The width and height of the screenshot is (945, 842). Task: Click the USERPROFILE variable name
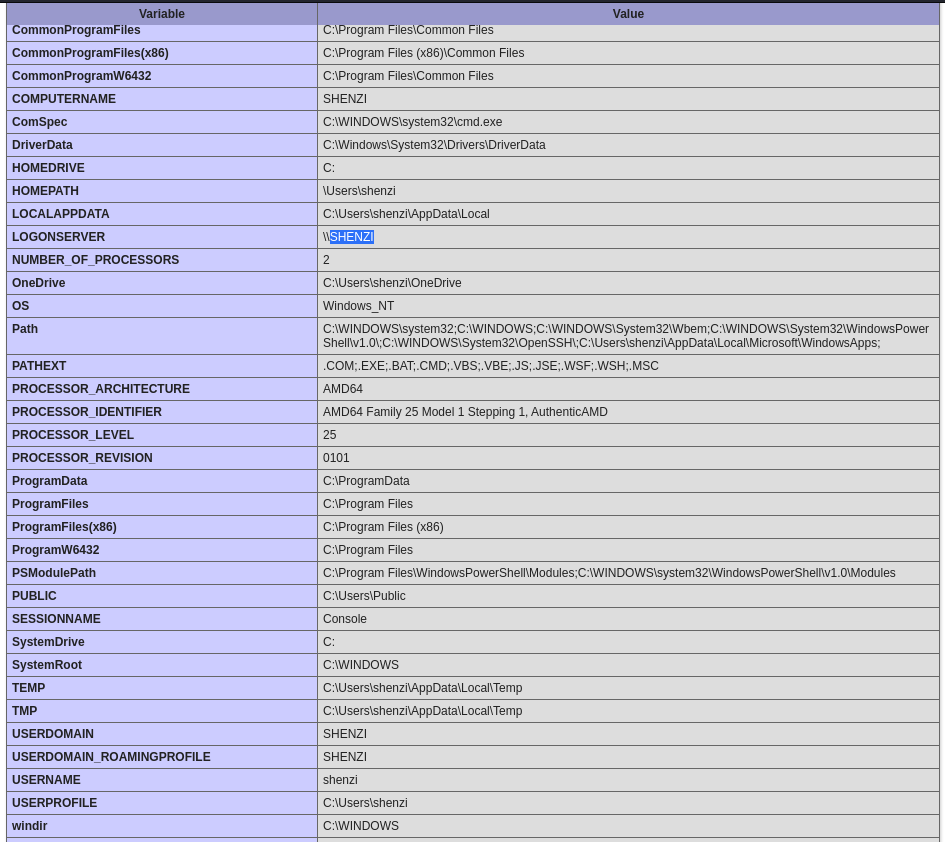pos(54,802)
